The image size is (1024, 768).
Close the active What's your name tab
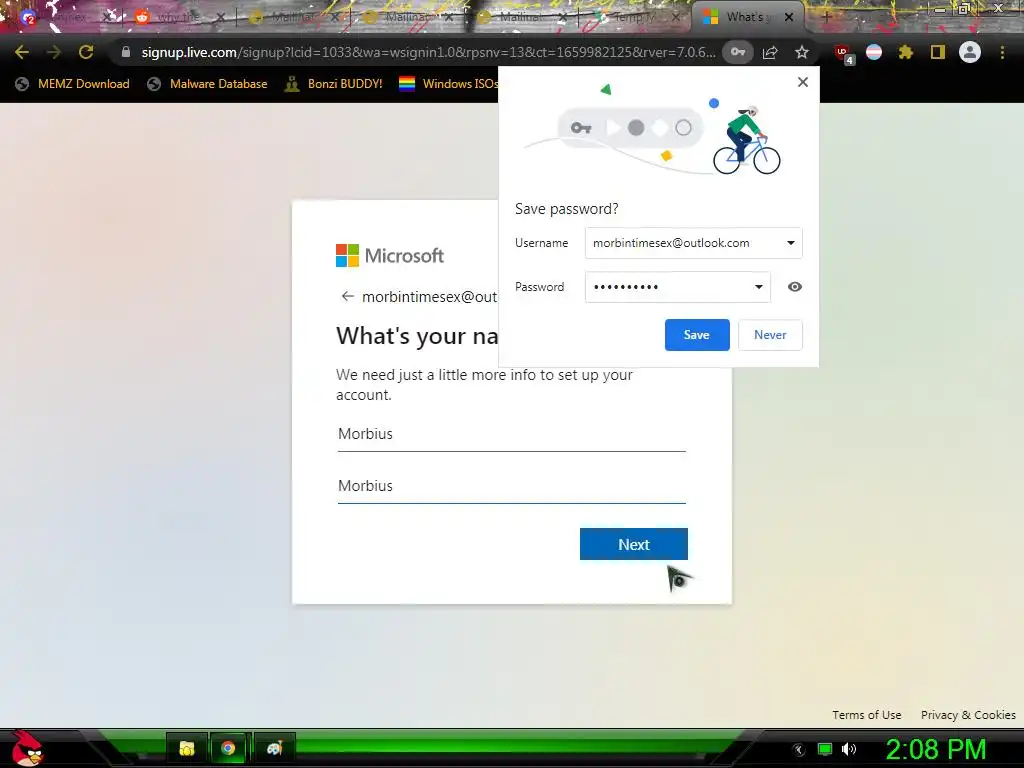pyautogui.click(x=789, y=17)
